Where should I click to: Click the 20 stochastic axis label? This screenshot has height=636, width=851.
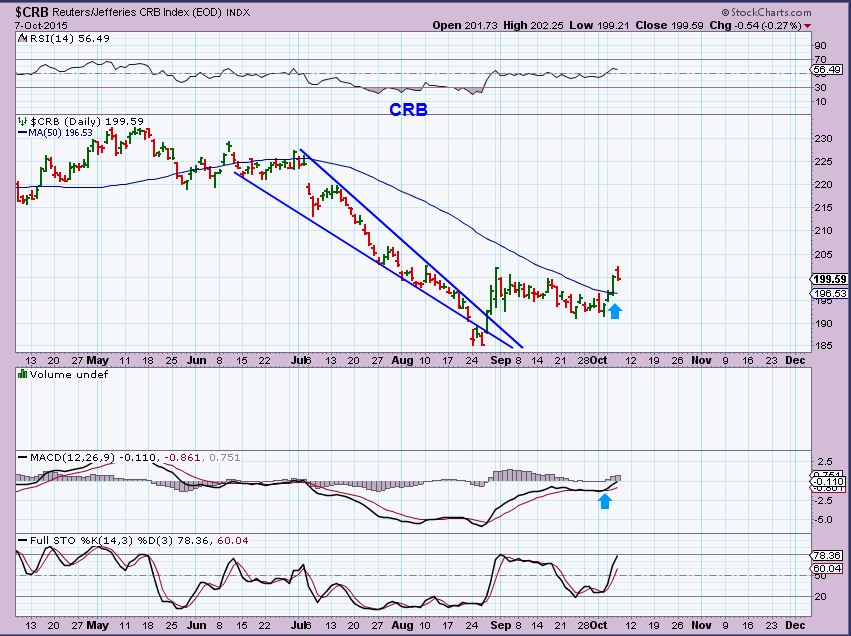click(821, 596)
